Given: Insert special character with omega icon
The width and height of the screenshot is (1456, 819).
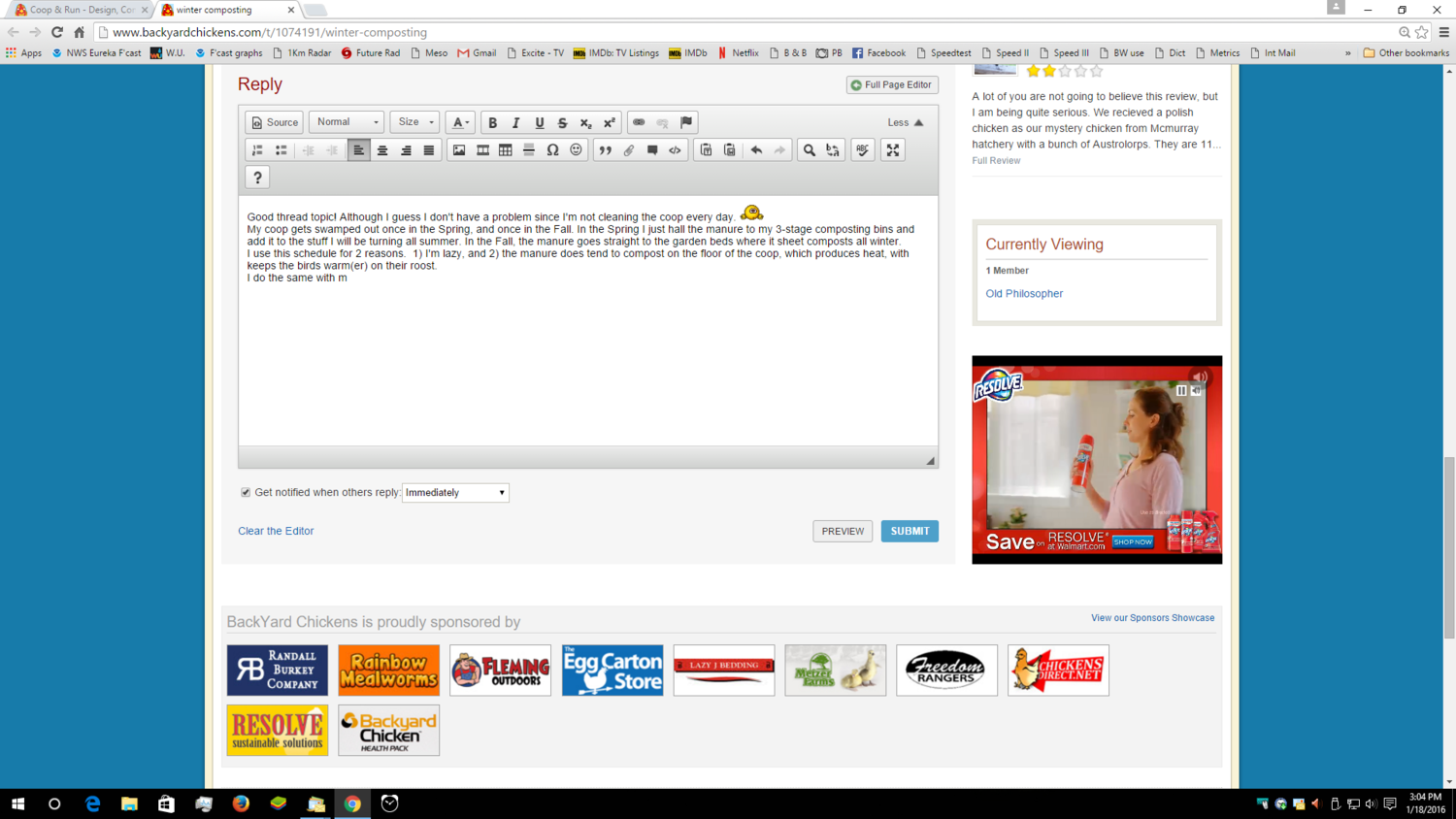Looking at the screenshot, I should click(x=552, y=150).
